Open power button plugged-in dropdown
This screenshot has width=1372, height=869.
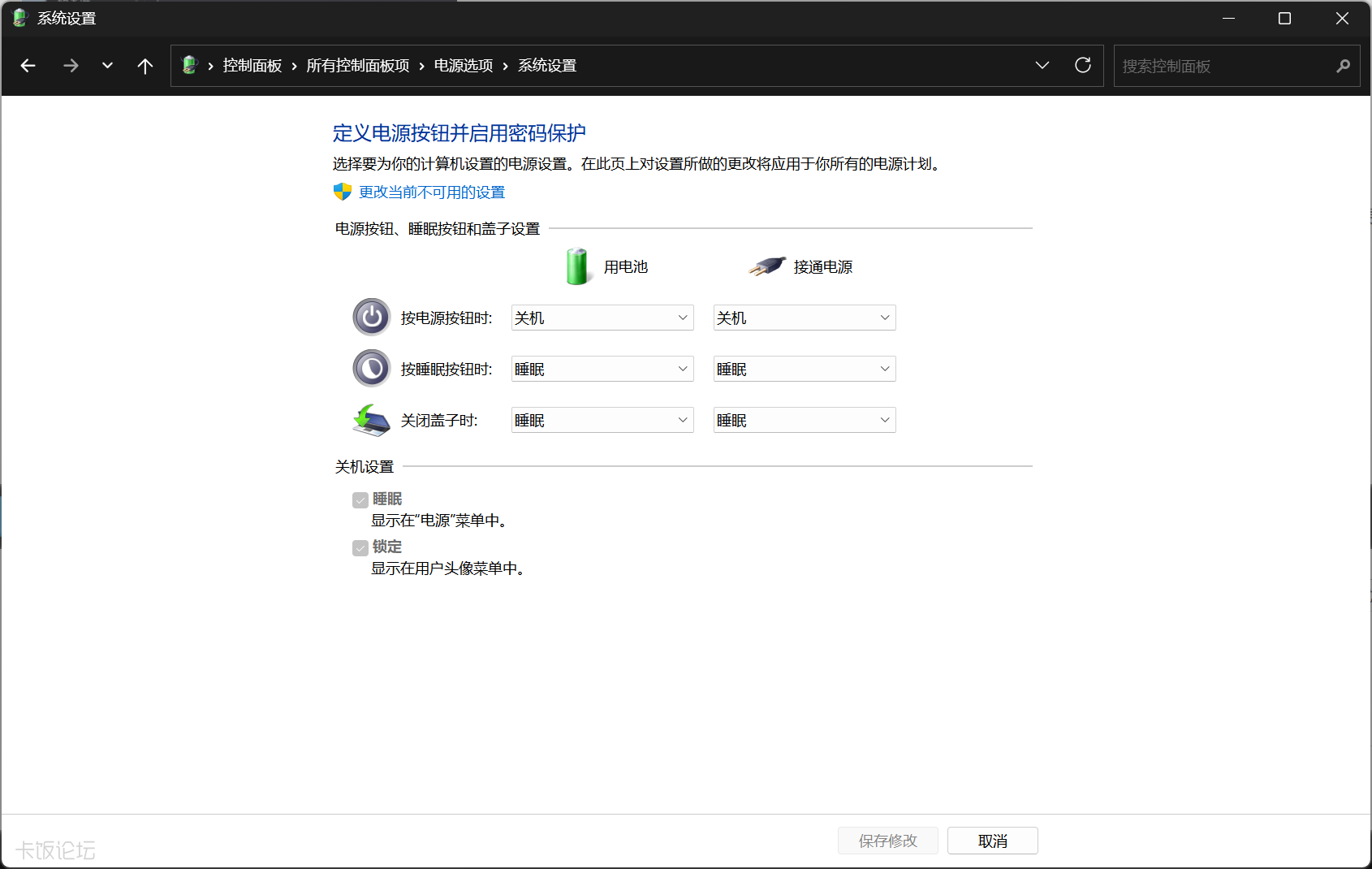(x=805, y=318)
